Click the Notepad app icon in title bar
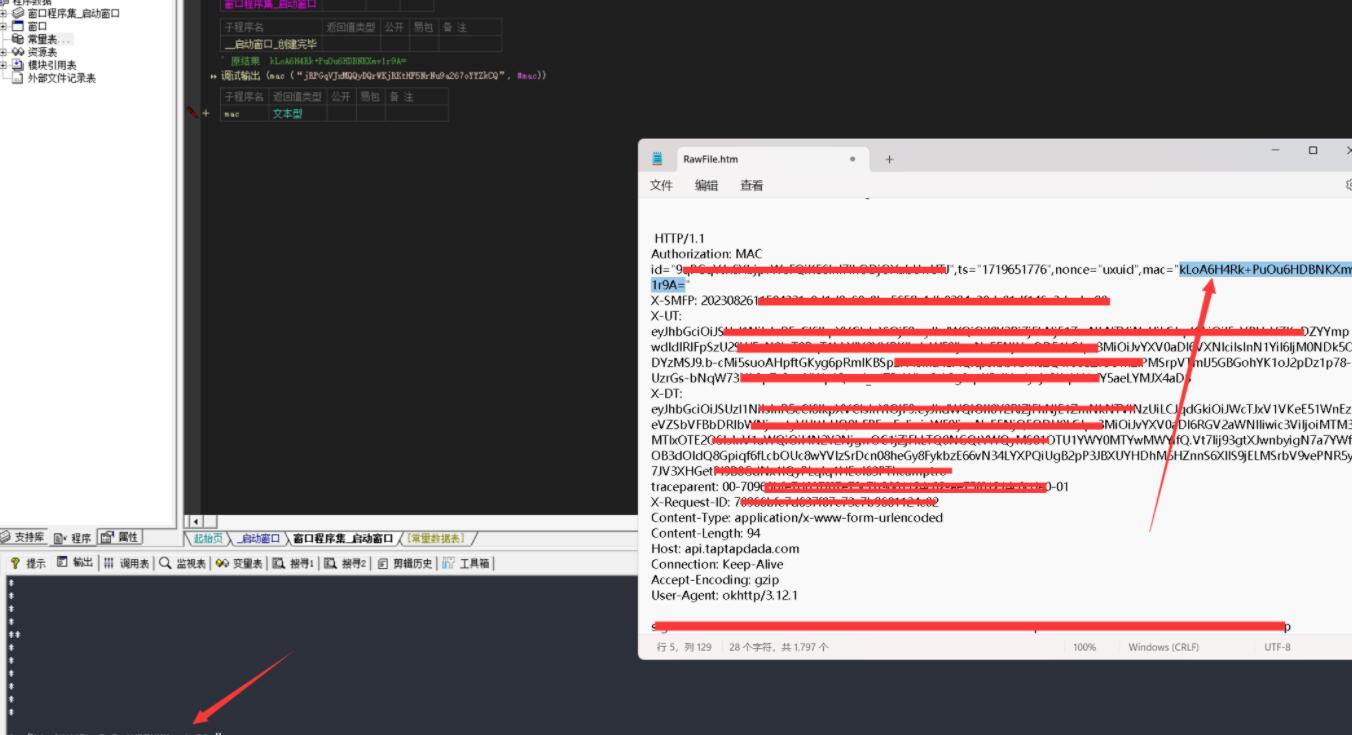The image size is (1352, 735). (658, 159)
